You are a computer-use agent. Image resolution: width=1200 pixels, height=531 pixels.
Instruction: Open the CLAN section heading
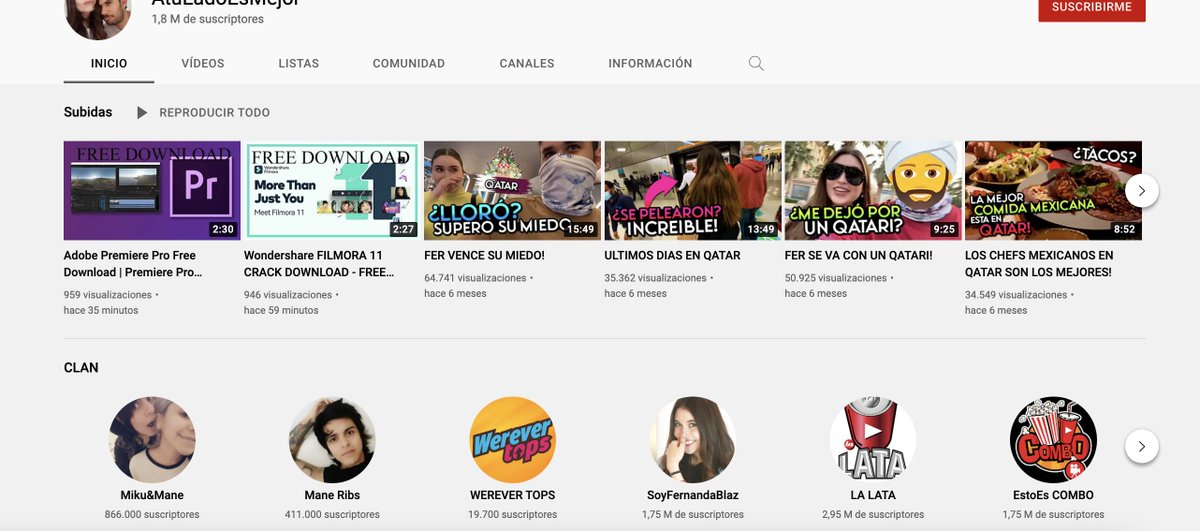[81, 368]
